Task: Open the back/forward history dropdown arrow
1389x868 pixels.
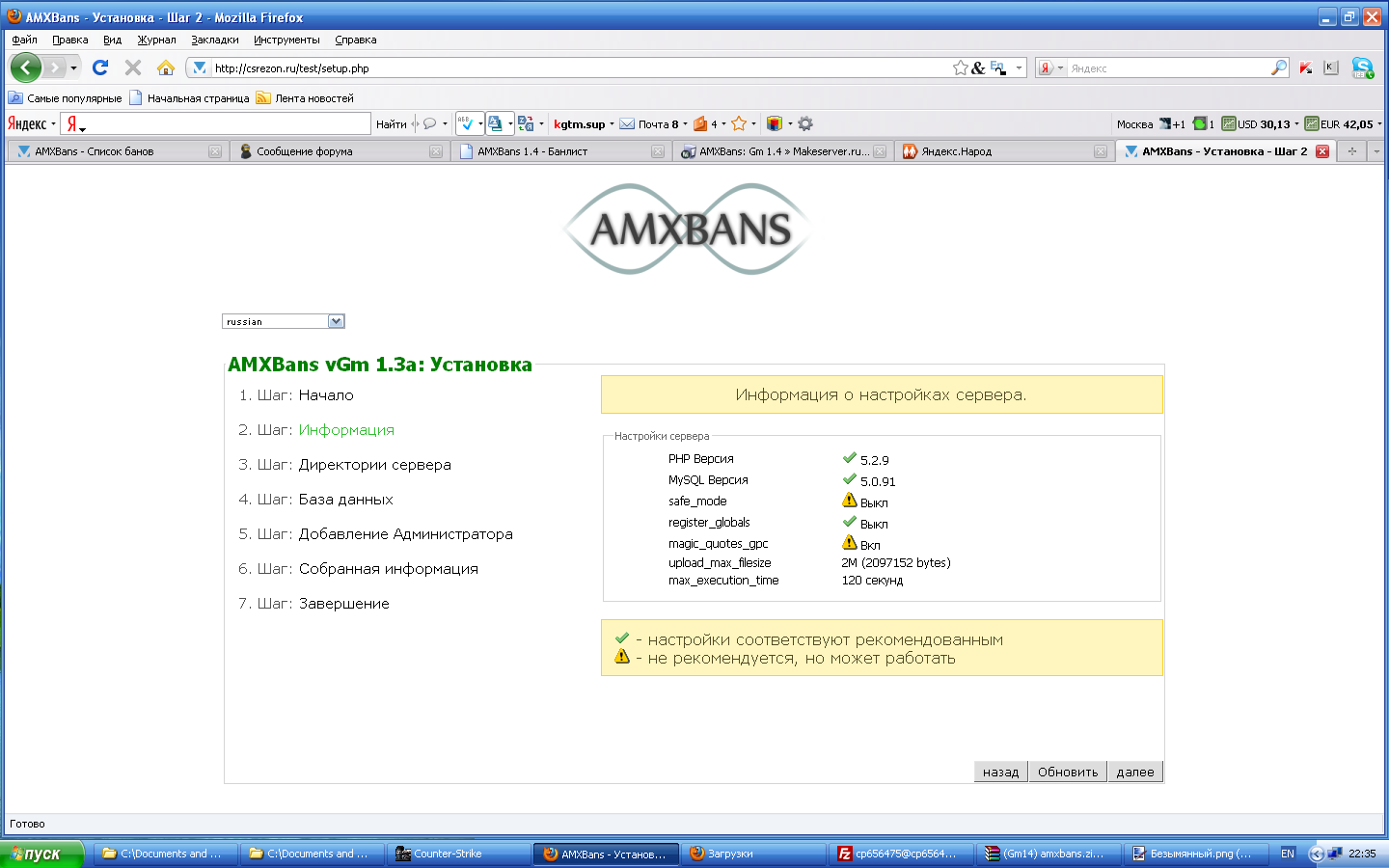Action: [73, 68]
